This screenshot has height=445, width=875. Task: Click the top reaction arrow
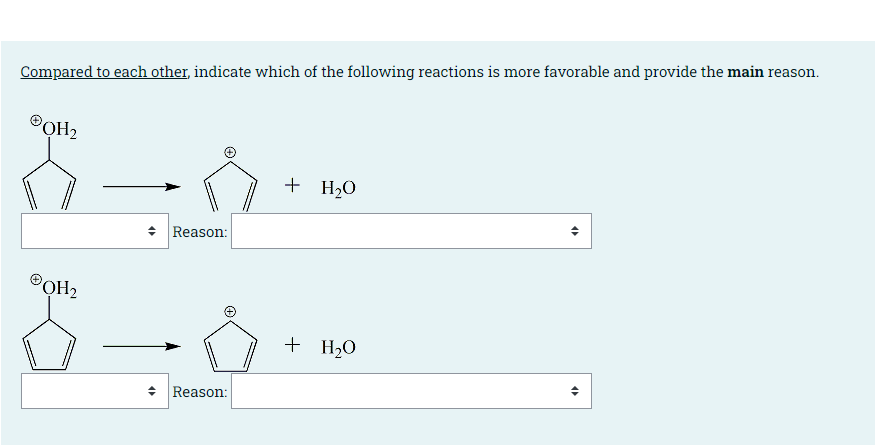142,186
